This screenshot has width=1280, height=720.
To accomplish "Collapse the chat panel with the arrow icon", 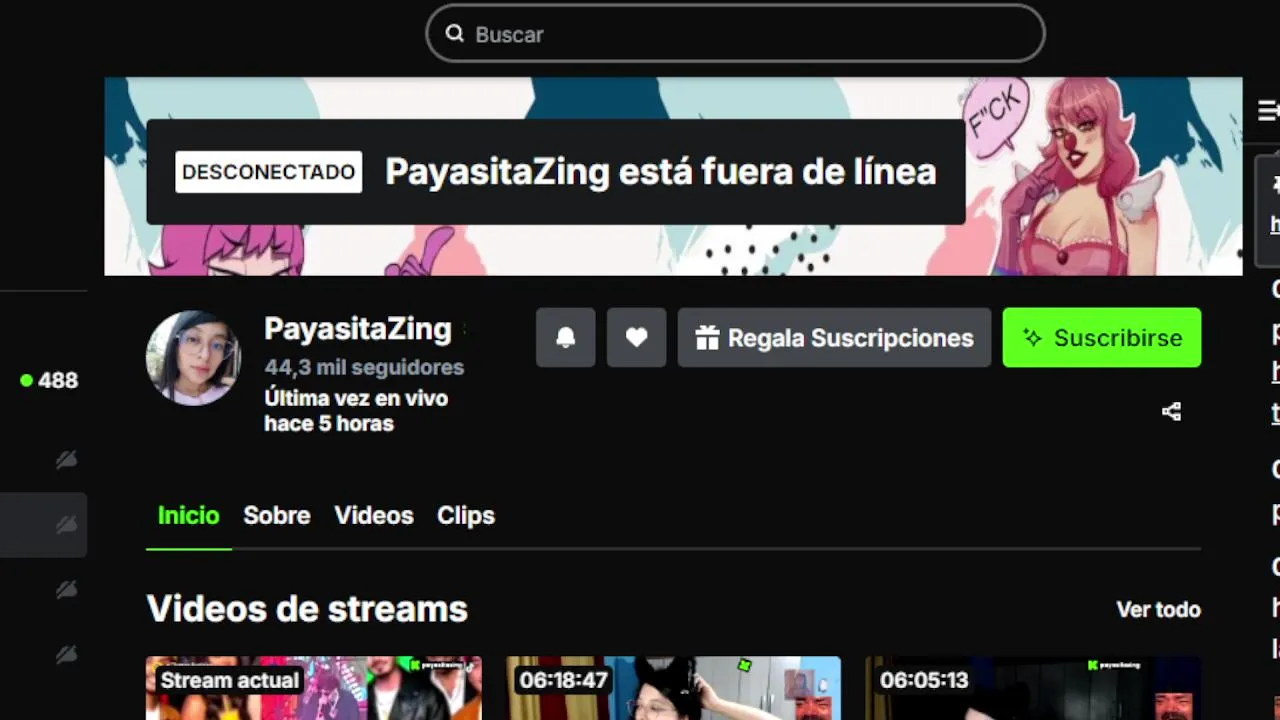I will 1268,110.
